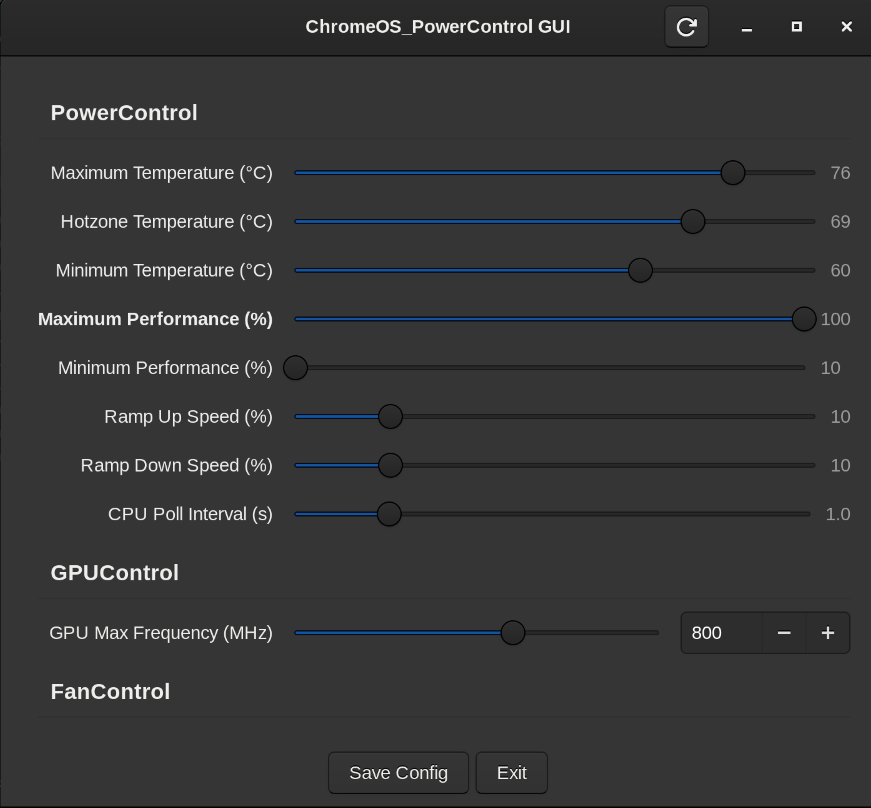871x808 pixels.
Task: Click the Hotzone Temperature slider handle
Action: [692, 221]
